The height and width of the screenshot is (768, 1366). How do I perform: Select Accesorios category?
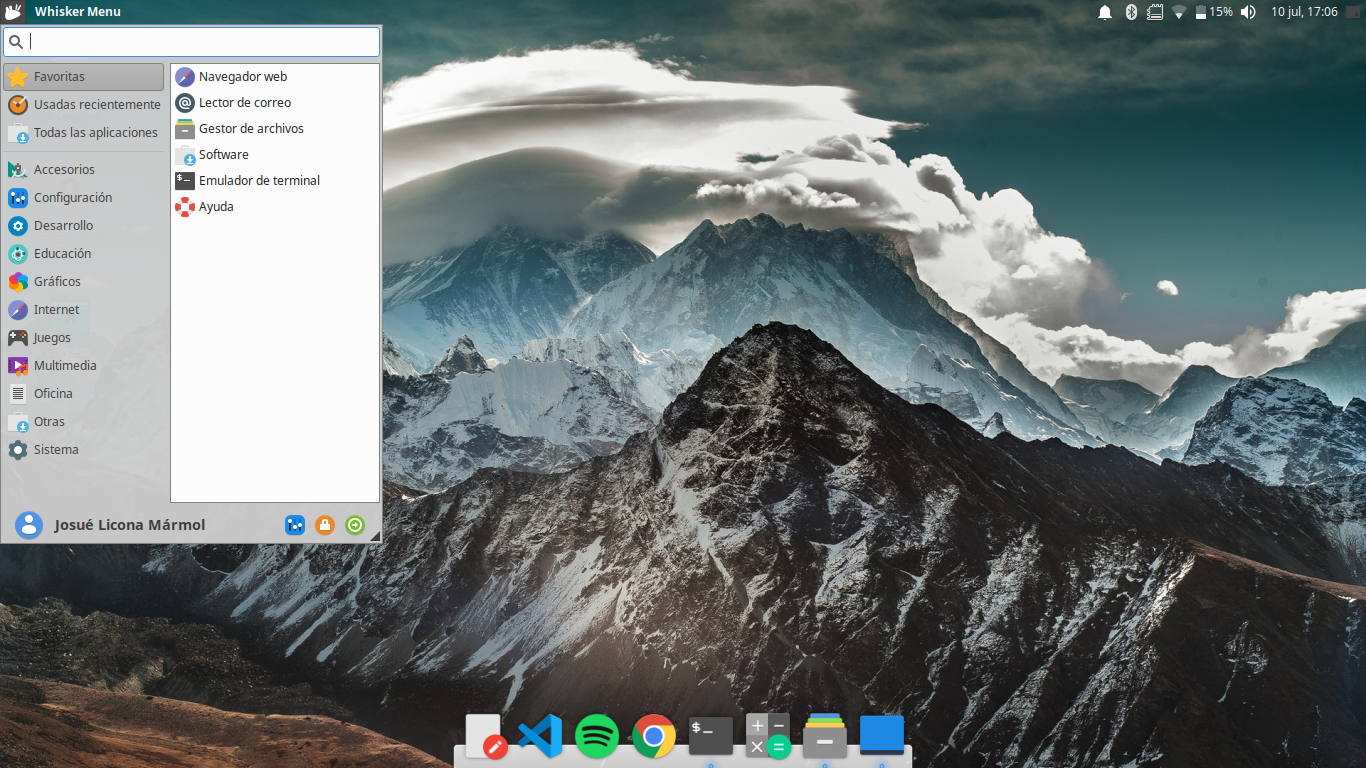[84, 170]
